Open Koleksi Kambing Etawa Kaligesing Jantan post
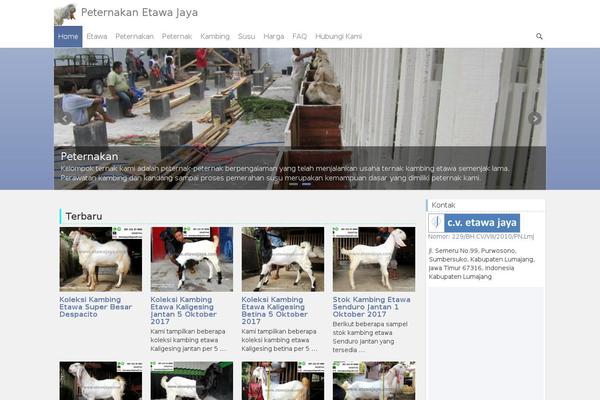Viewport: 600px width, 400px height. (x=183, y=310)
